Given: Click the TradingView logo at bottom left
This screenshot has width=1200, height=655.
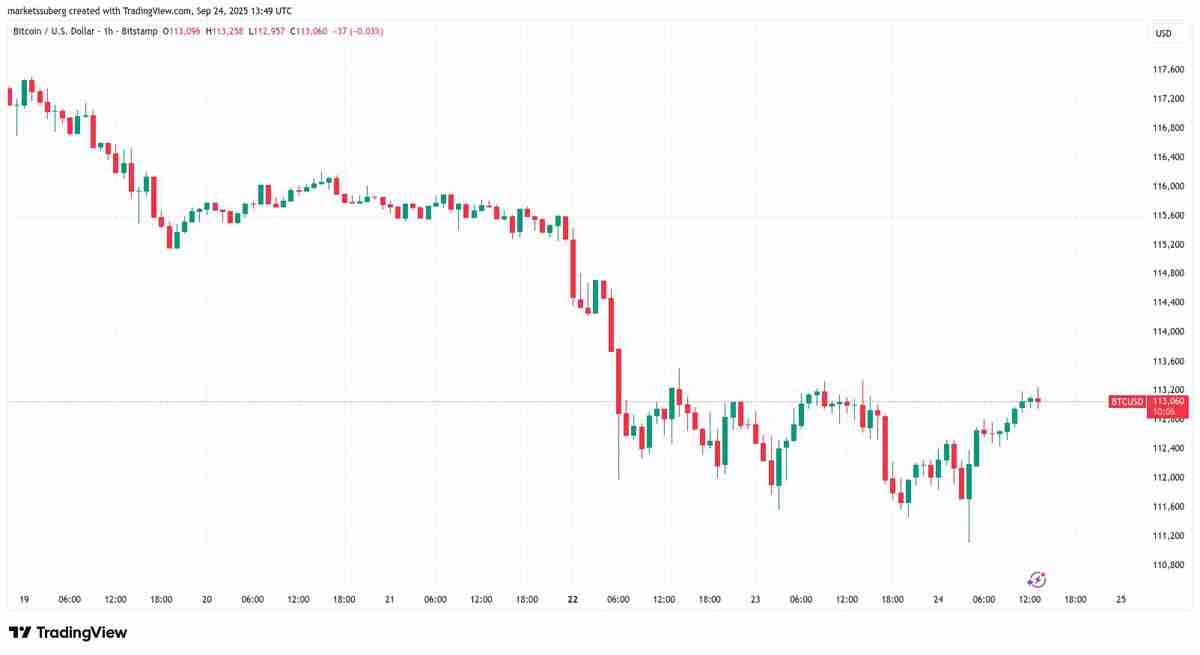Looking at the screenshot, I should (x=68, y=633).
